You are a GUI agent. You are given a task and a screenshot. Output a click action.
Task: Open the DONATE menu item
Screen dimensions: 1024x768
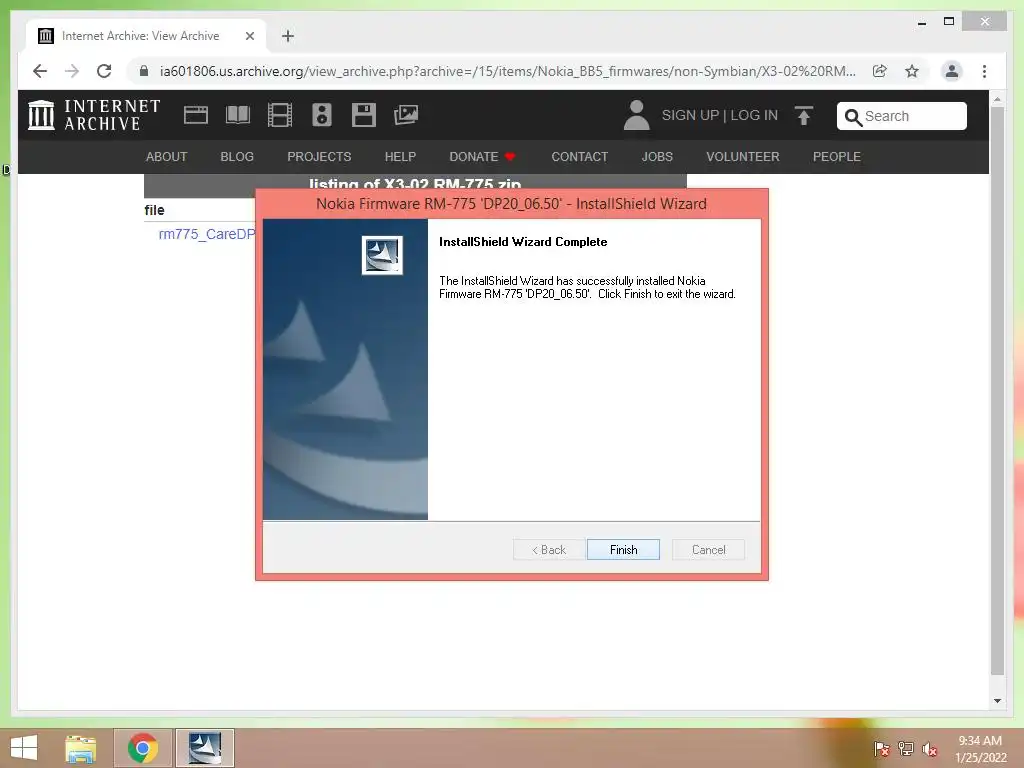(483, 157)
